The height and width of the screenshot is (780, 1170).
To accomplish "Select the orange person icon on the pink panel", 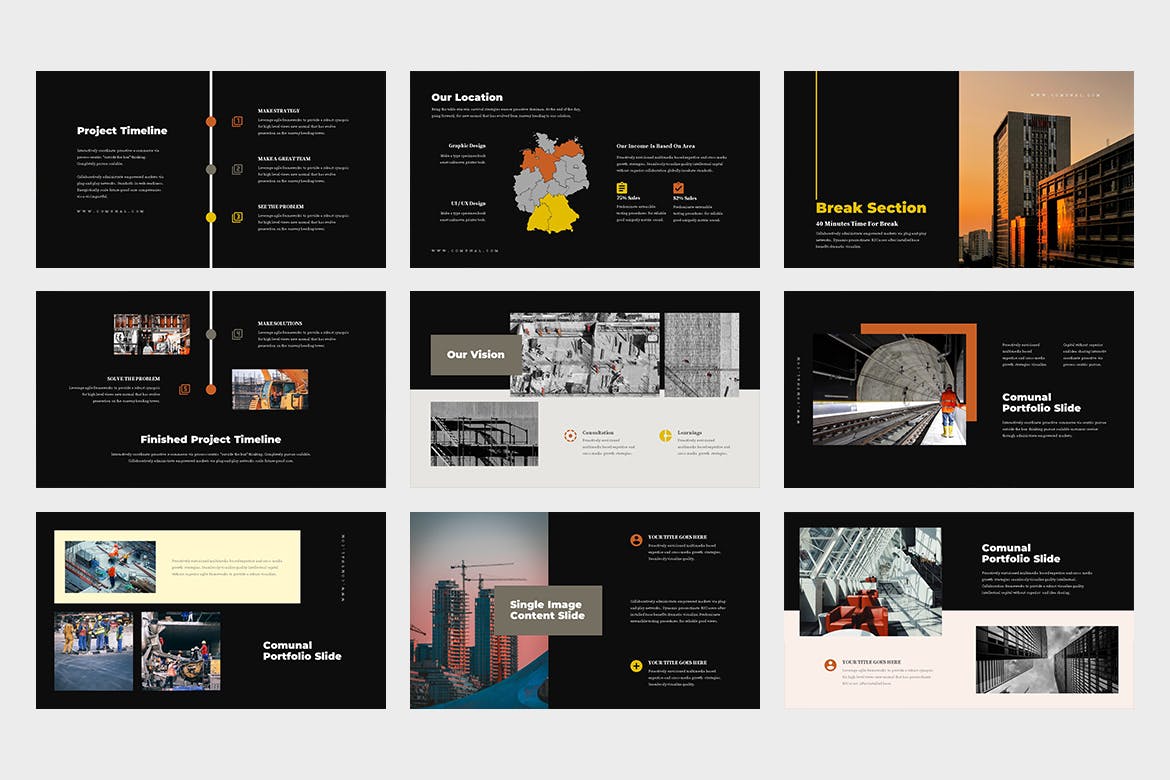I will pyautogui.click(x=830, y=665).
